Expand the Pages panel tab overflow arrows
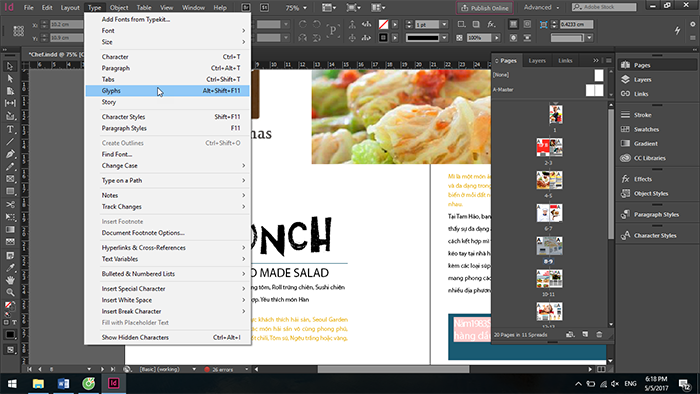 click(x=596, y=60)
